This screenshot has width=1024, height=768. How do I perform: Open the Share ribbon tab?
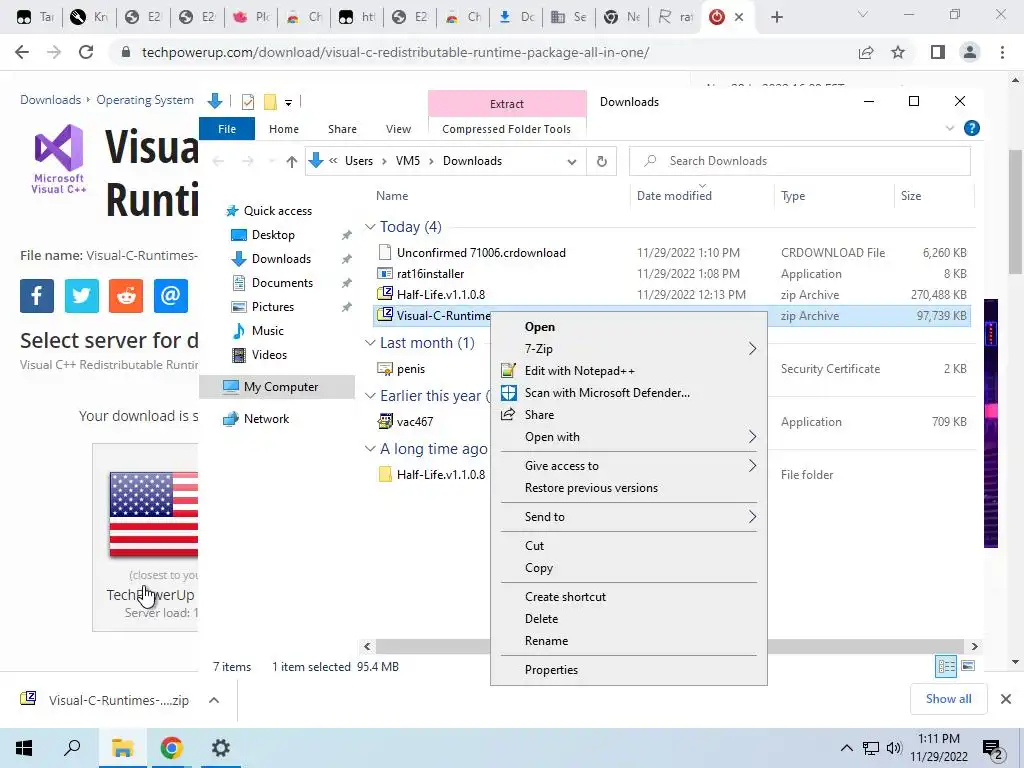342,129
